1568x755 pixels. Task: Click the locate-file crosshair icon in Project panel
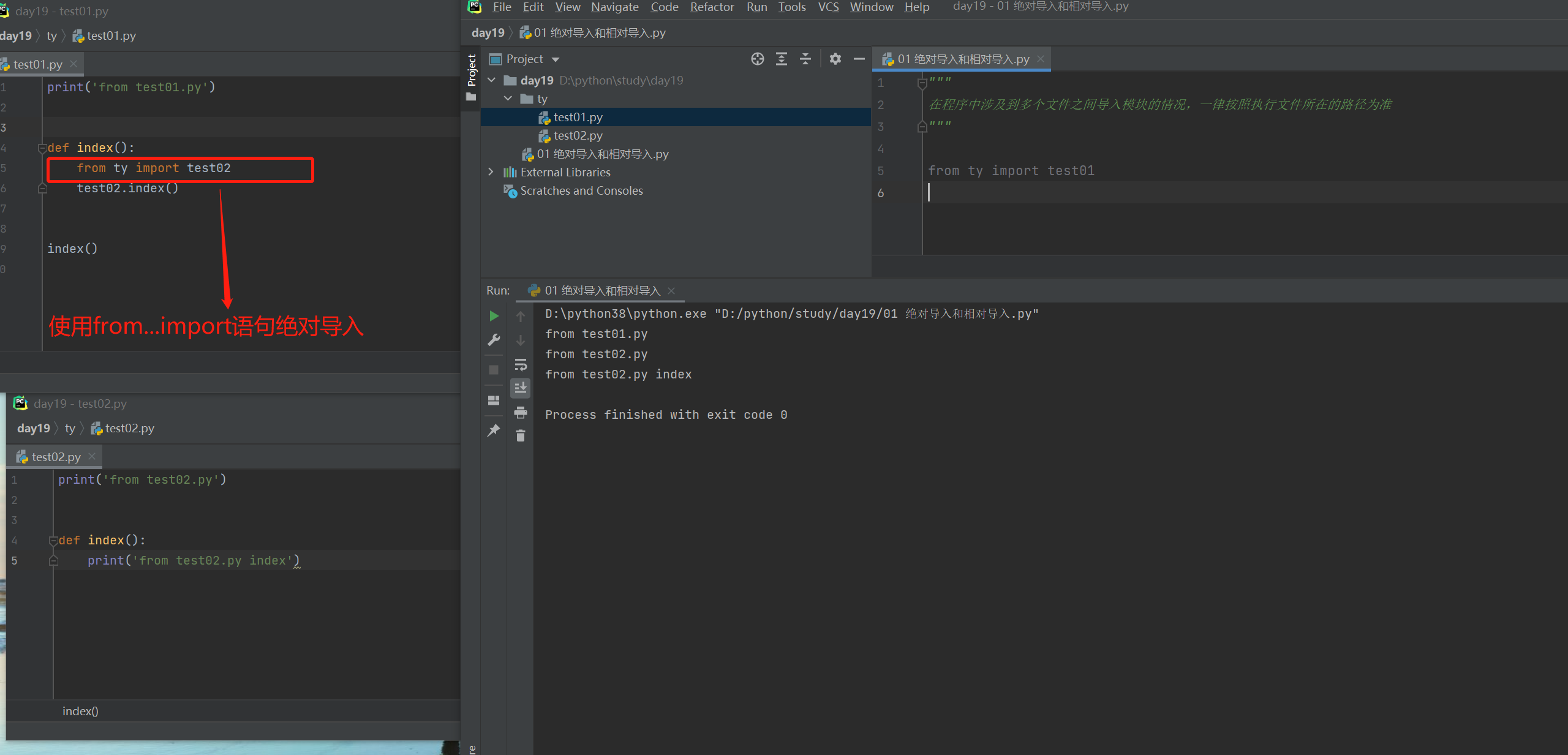point(758,59)
